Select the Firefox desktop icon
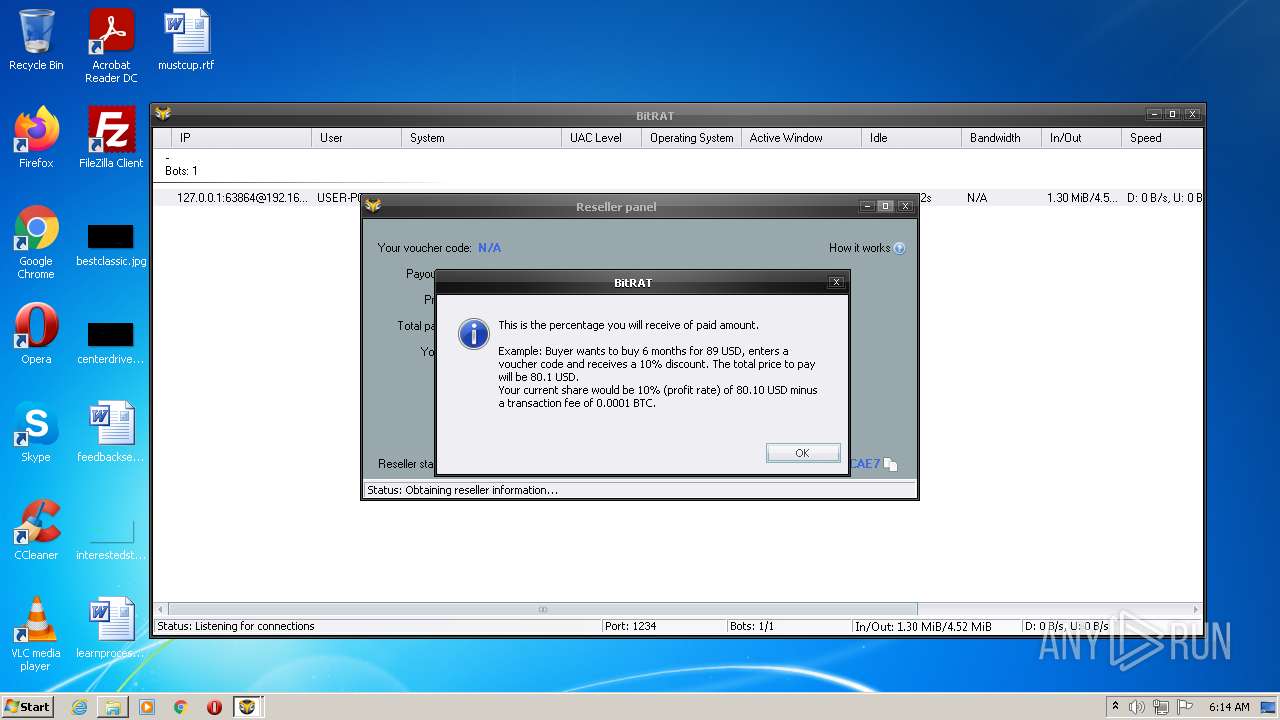 click(x=36, y=138)
